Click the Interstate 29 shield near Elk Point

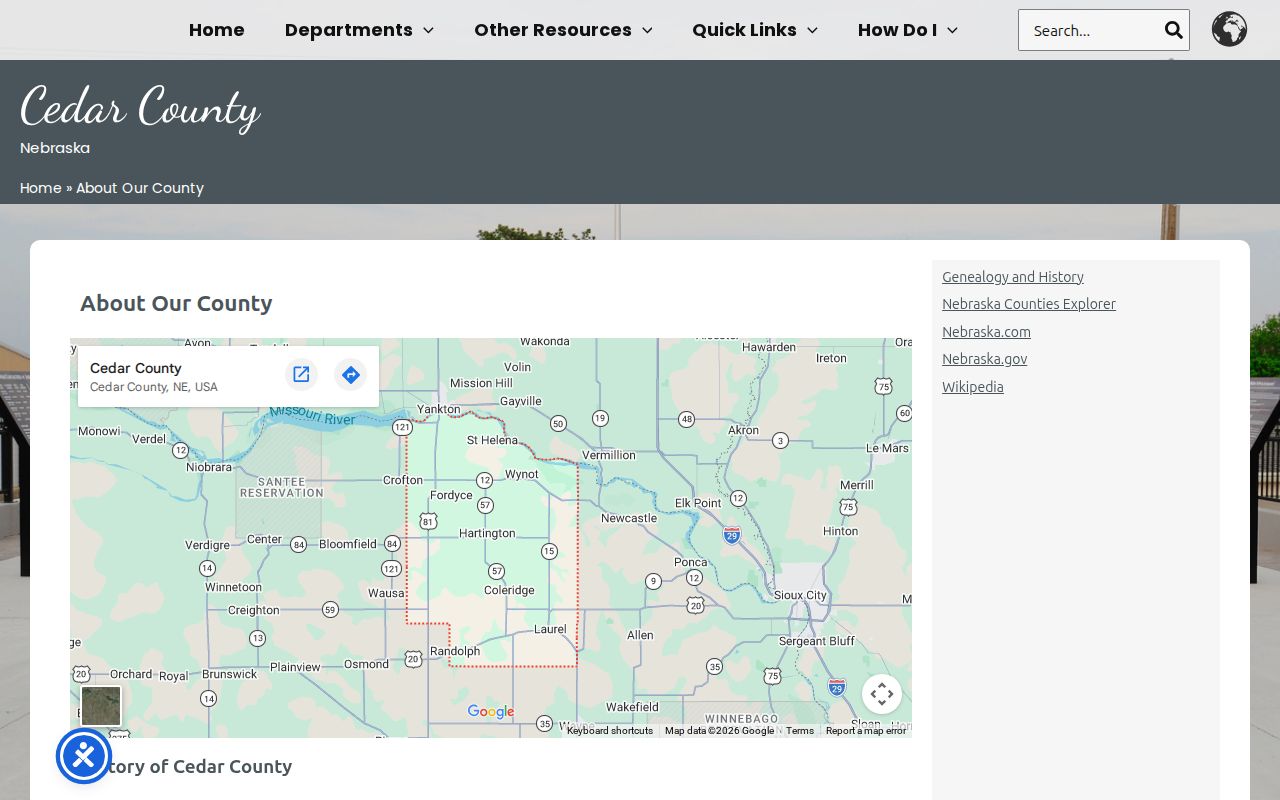coord(732,535)
